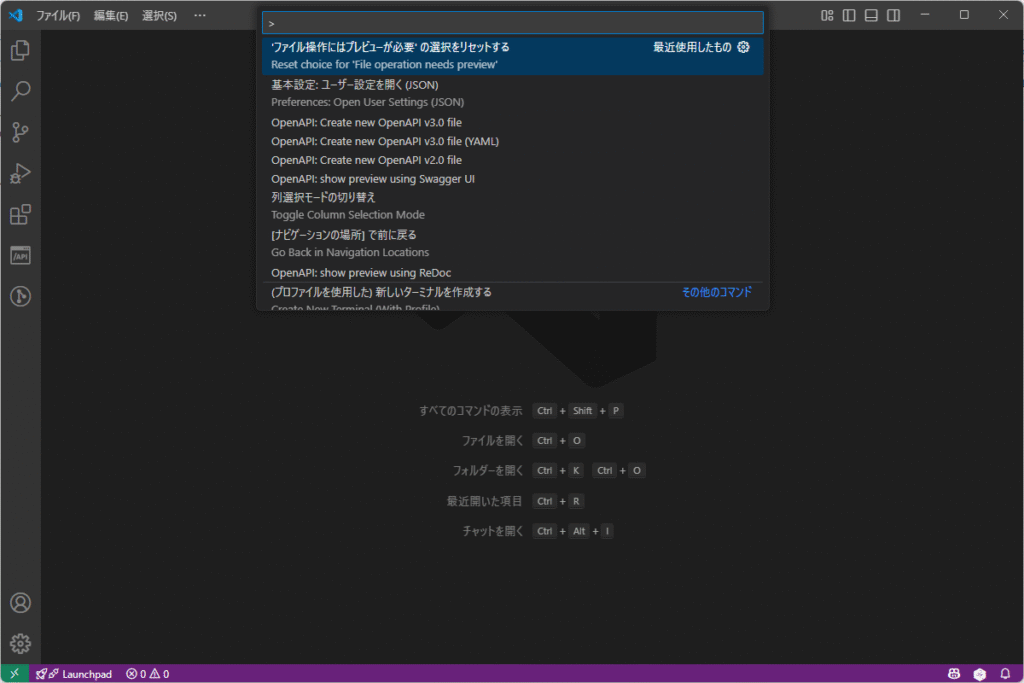
Task: Click 最近開いた項目 hint text
Action: point(485,501)
